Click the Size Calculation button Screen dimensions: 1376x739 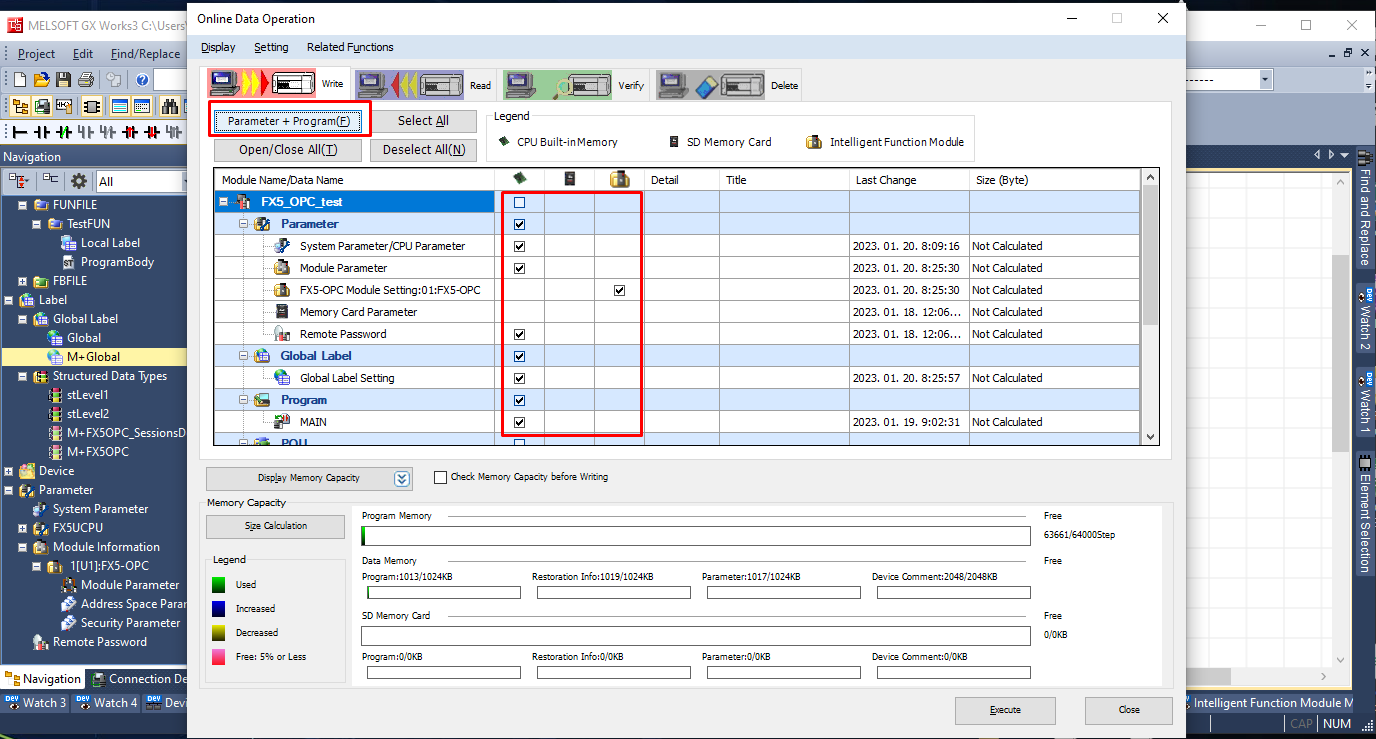pyautogui.click(x=277, y=526)
